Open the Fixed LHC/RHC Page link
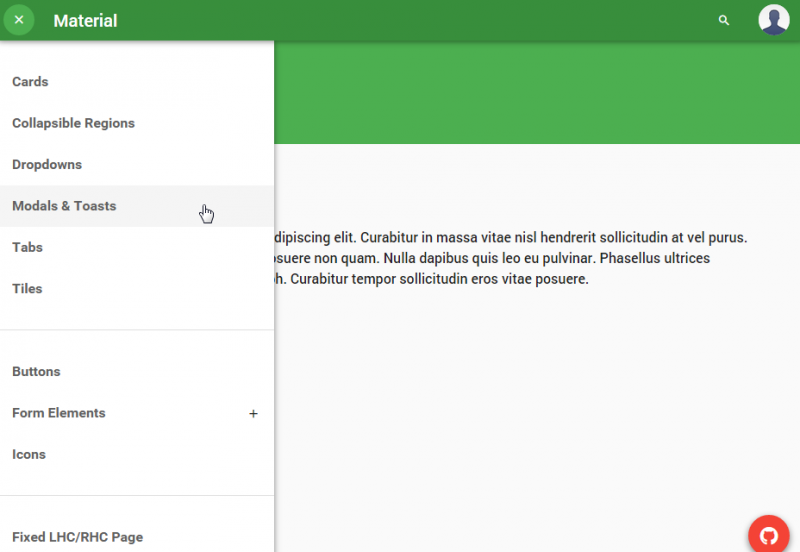 [77, 537]
